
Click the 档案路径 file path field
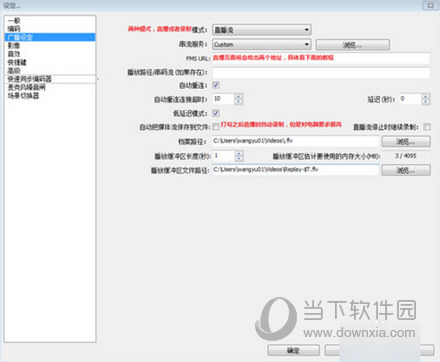pos(296,141)
